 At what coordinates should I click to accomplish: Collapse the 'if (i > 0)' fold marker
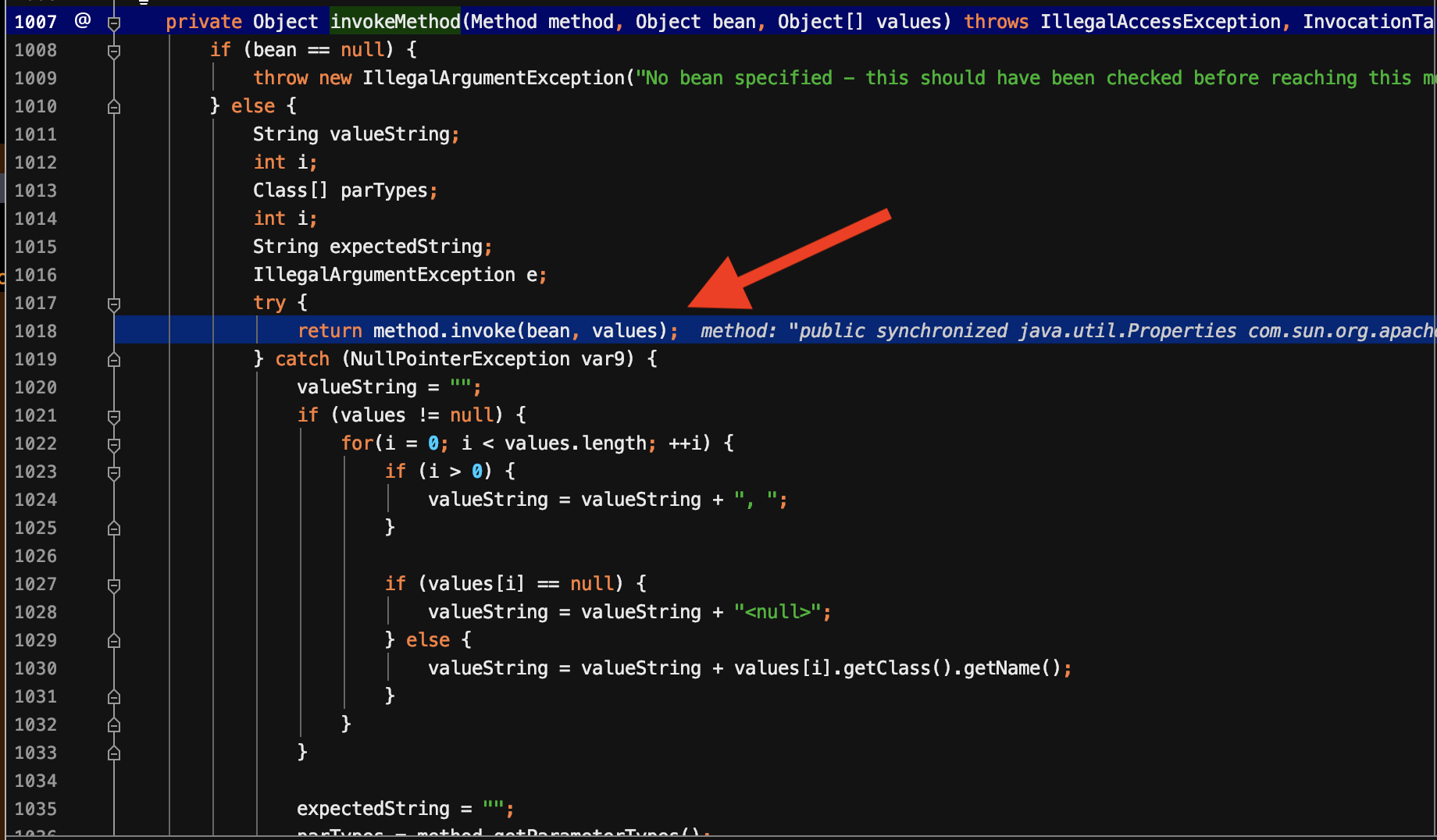114,472
